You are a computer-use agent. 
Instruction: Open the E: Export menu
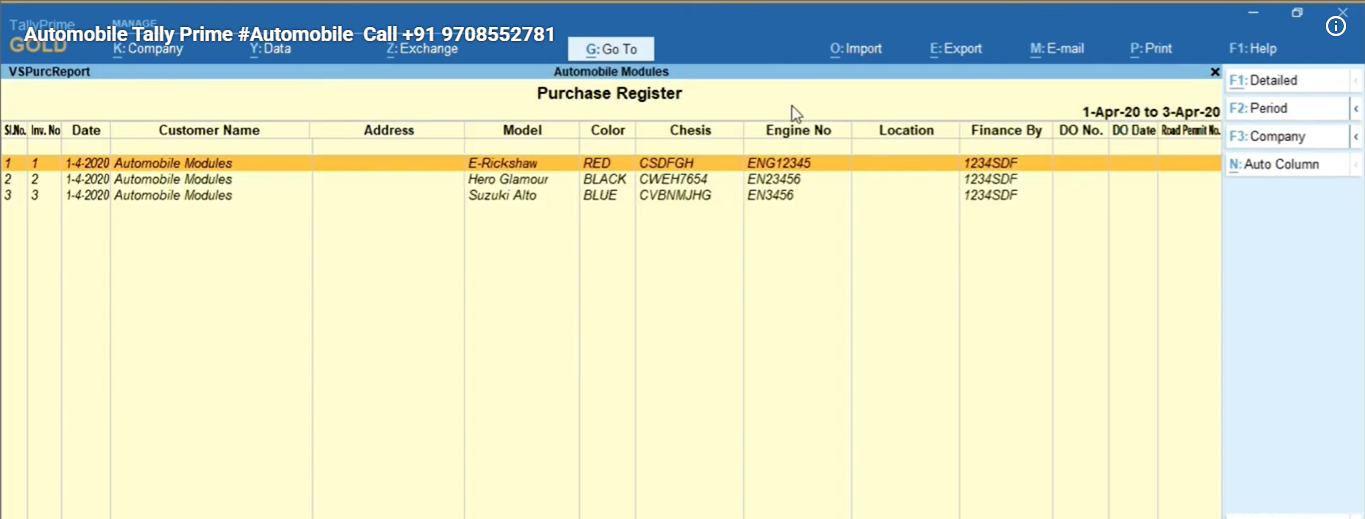(956, 48)
